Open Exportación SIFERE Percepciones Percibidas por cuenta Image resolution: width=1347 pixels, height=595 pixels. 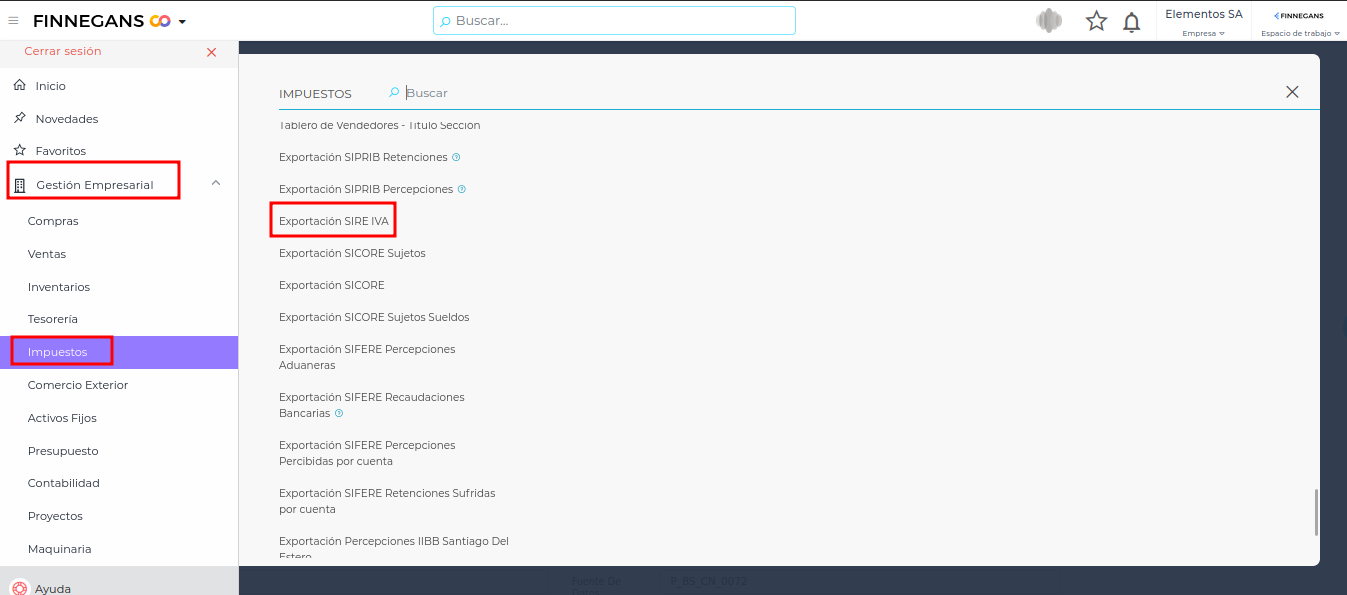pyautogui.click(x=367, y=453)
